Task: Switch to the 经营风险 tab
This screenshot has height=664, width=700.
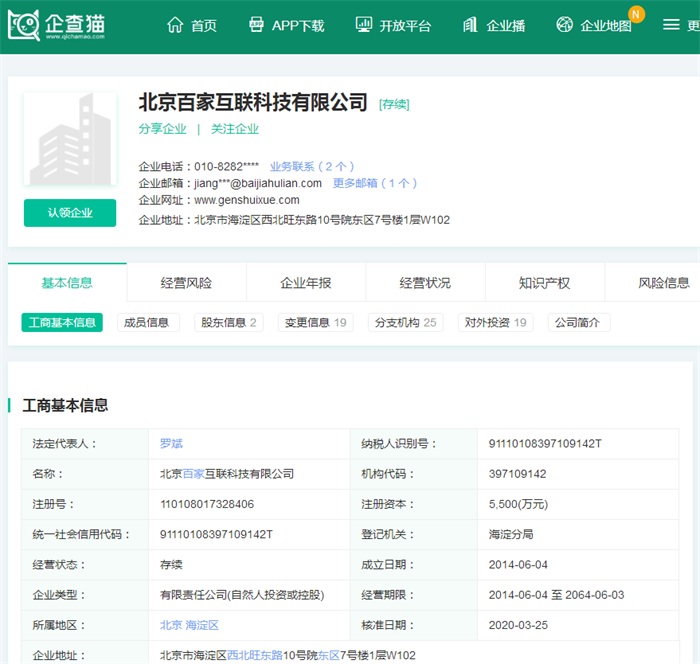Action: [186, 283]
